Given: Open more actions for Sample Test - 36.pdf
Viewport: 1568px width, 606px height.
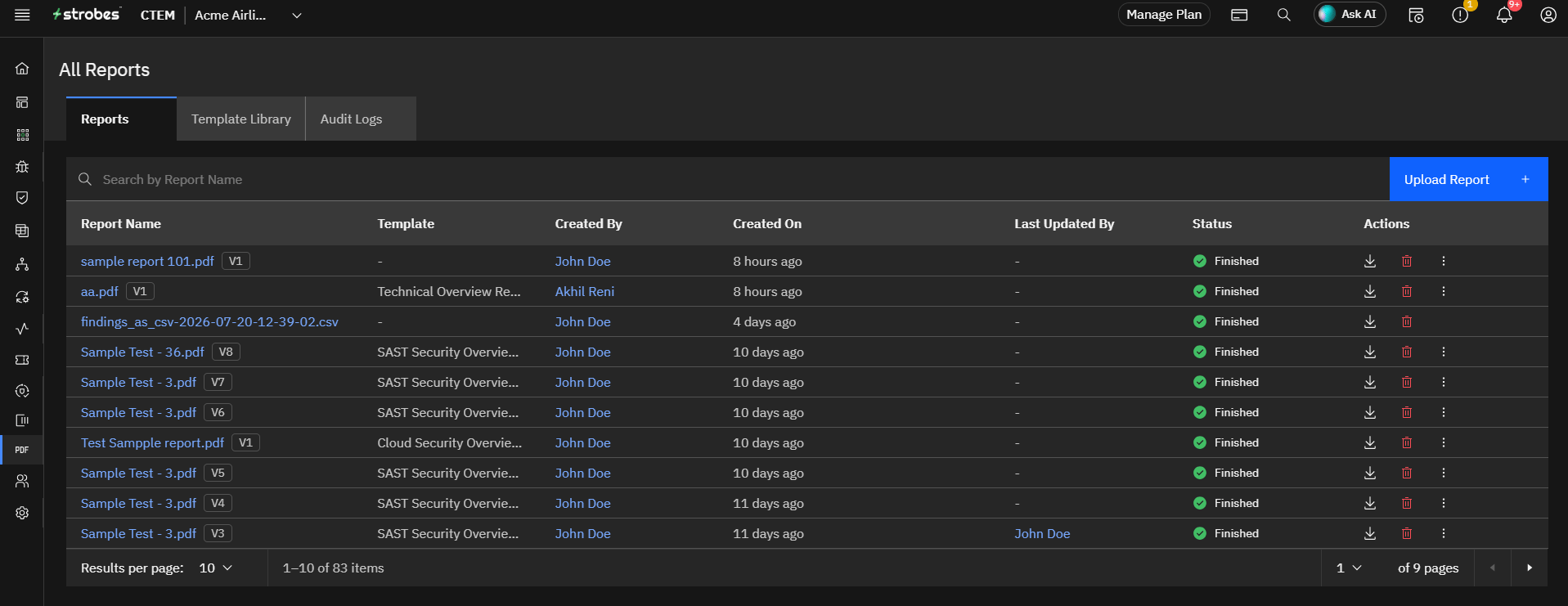Looking at the screenshot, I should tap(1444, 352).
